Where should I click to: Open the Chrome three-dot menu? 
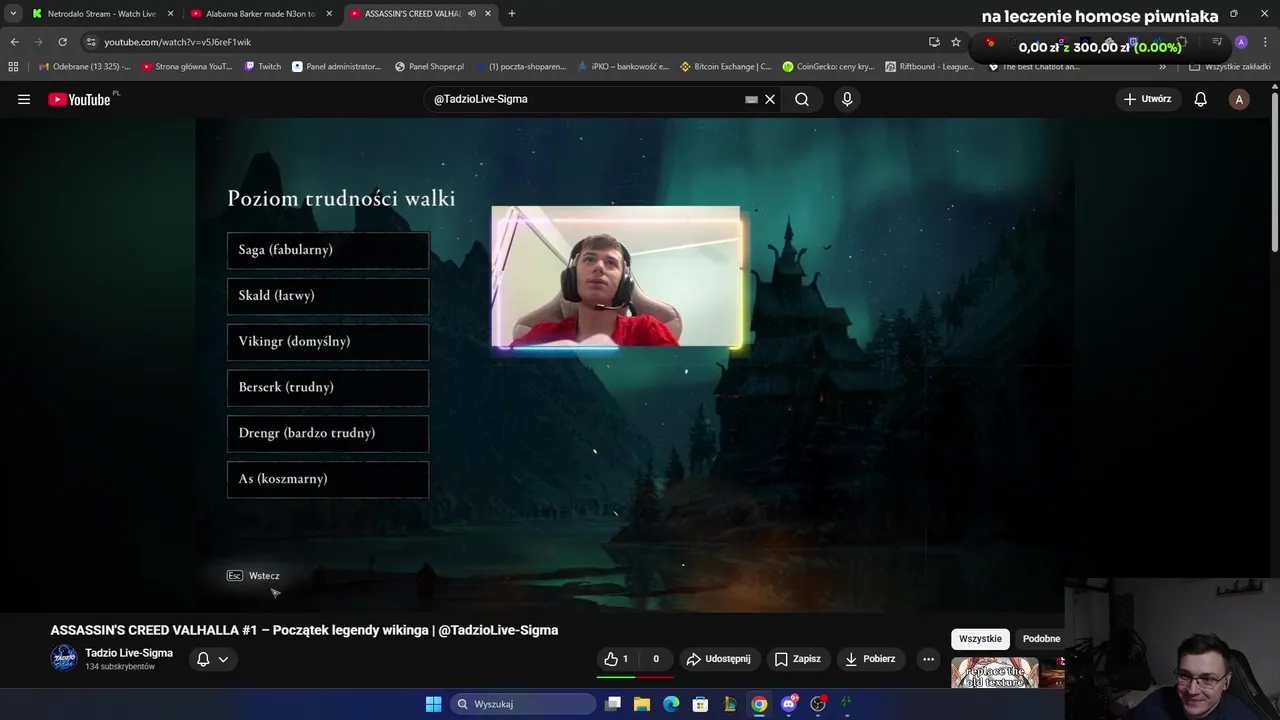[x=1264, y=42]
